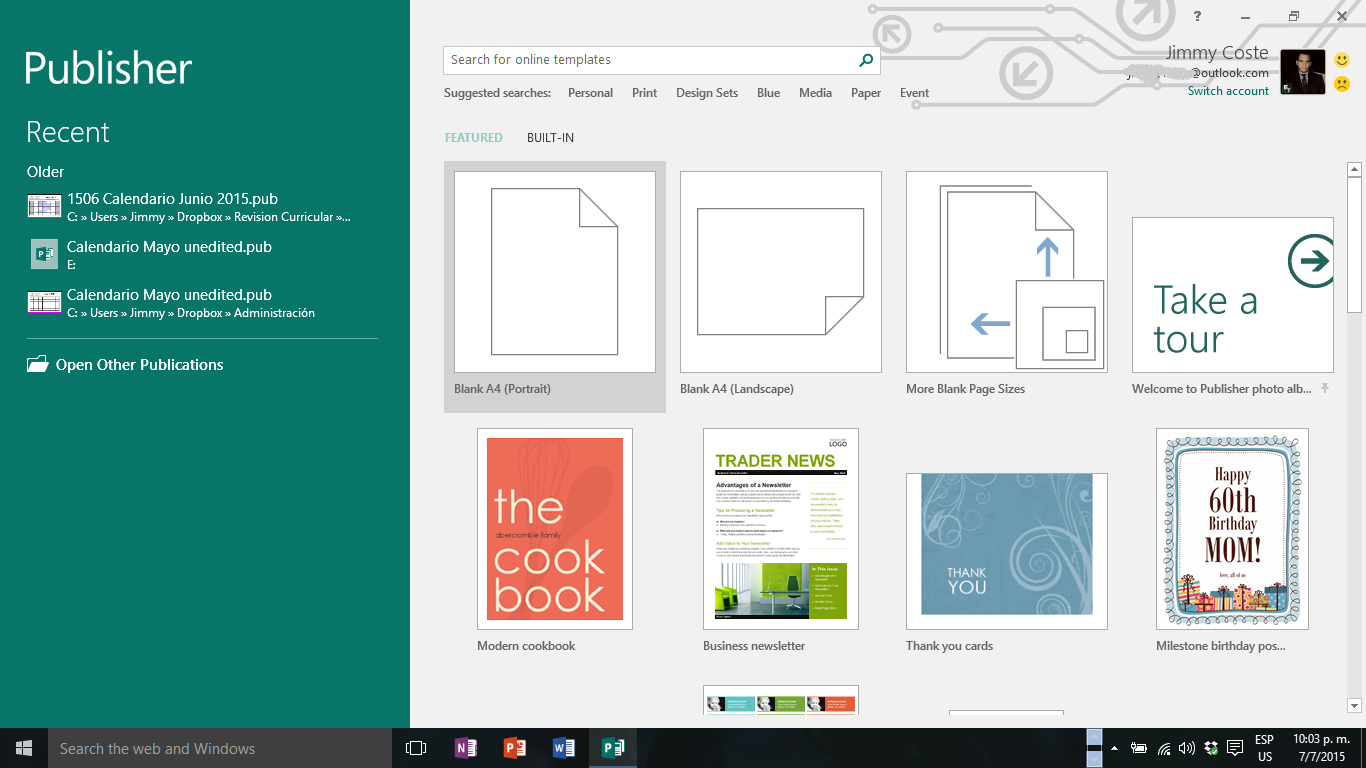Click the template list scroll up arrow
The width and height of the screenshot is (1366, 768).
tap(1355, 170)
